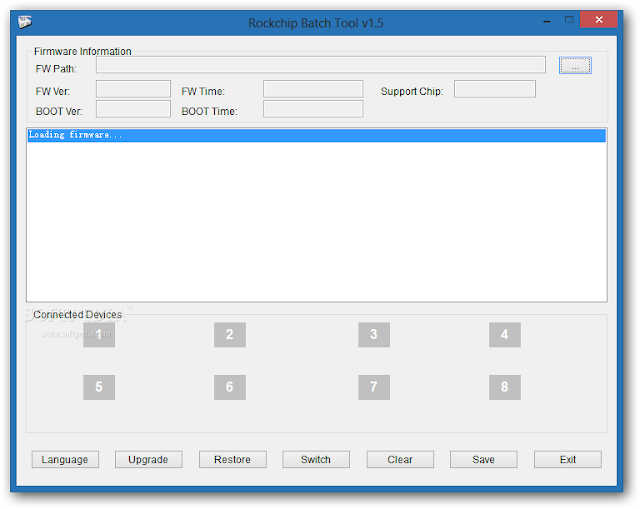
Task: Select connected device slot 1
Action: coord(99,335)
